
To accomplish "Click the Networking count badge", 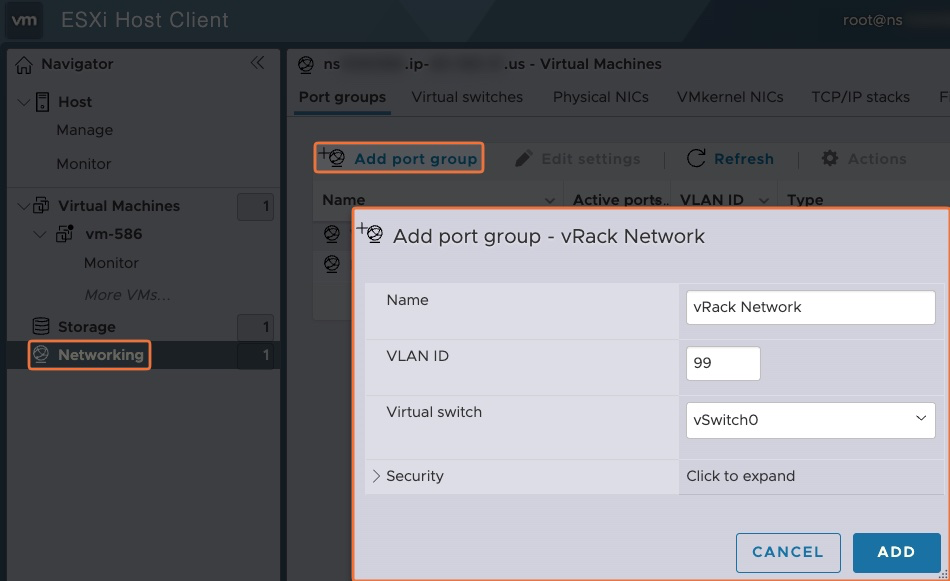I will tap(256, 356).
